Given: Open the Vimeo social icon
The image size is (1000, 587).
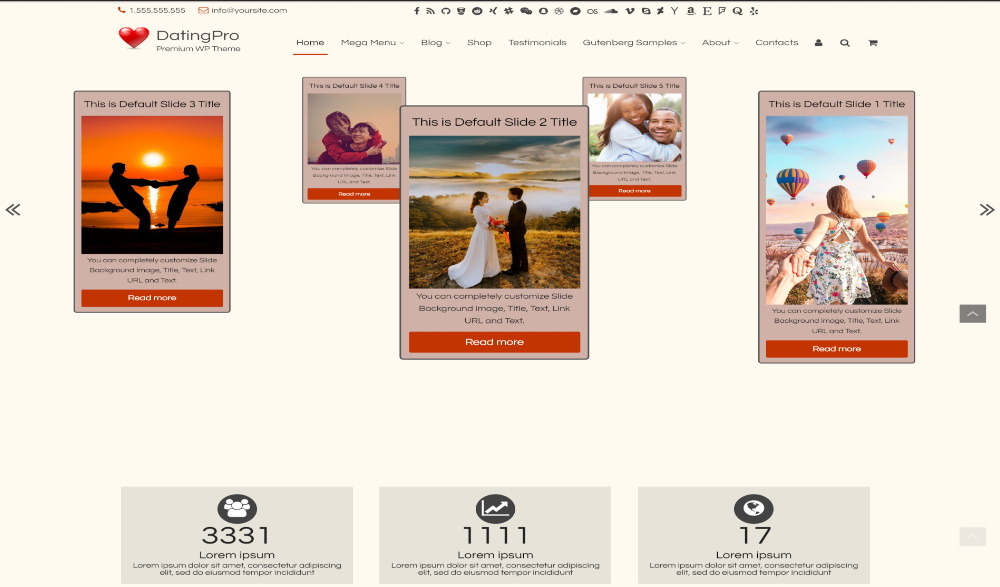Looking at the screenshot, I should pyautogui.click(x=629, y=11).
